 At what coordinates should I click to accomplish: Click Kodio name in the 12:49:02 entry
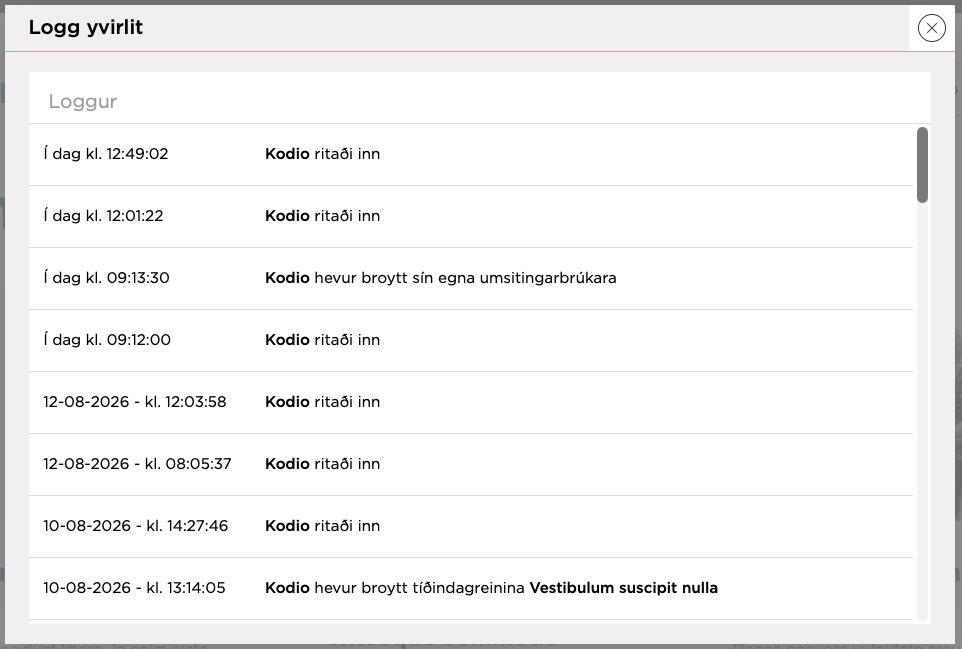pos(287,154)
